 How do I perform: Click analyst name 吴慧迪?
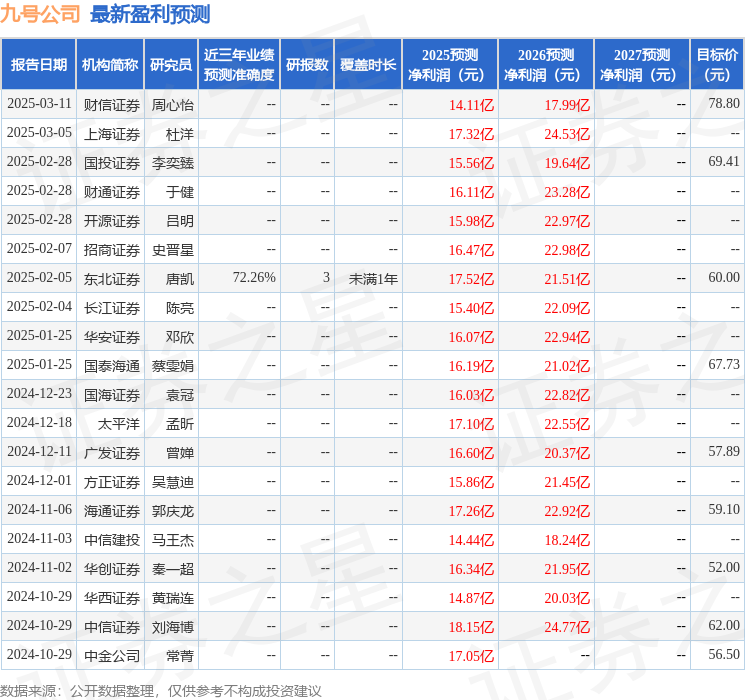pyautogui.click(x=173, y=482)
